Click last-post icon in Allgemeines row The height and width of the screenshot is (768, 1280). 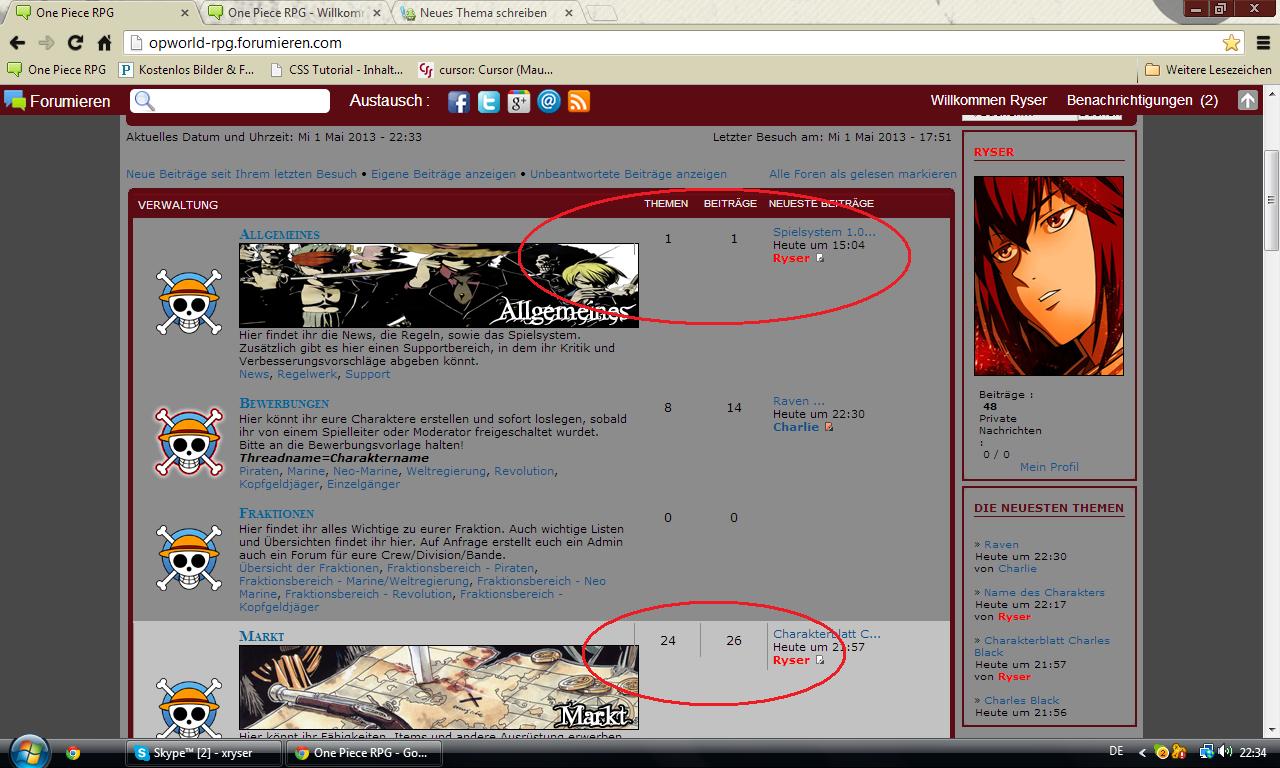click(x=820, y=258)
